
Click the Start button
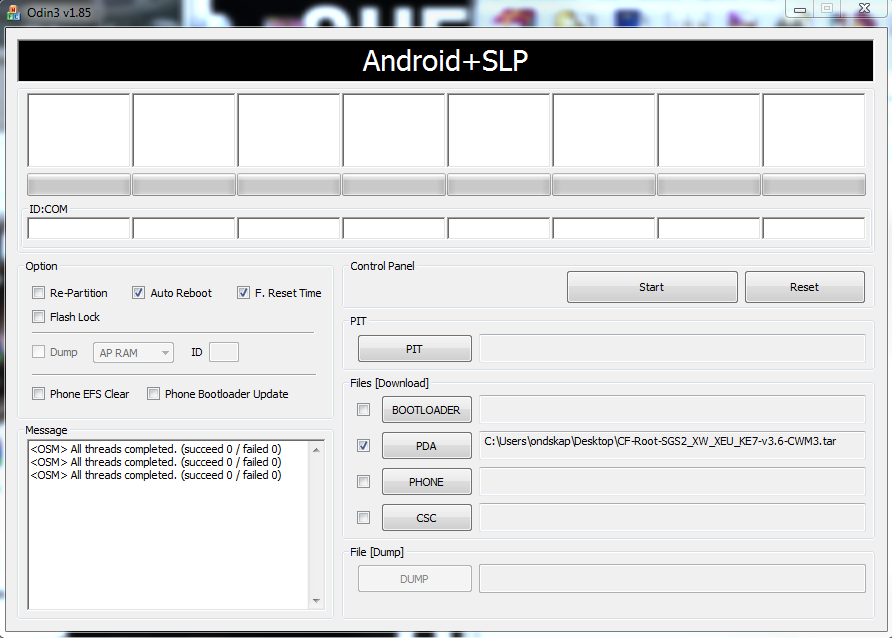652,287
